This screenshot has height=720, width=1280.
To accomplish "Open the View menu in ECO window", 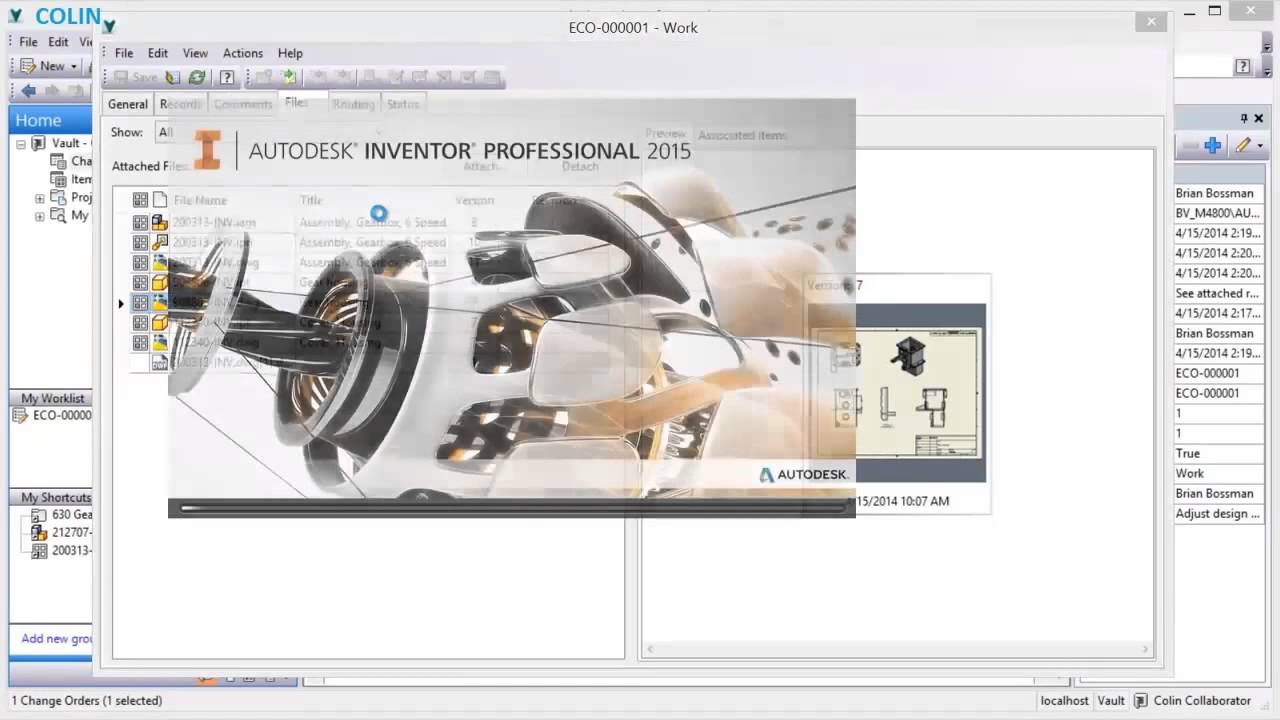I will [195, 53].
